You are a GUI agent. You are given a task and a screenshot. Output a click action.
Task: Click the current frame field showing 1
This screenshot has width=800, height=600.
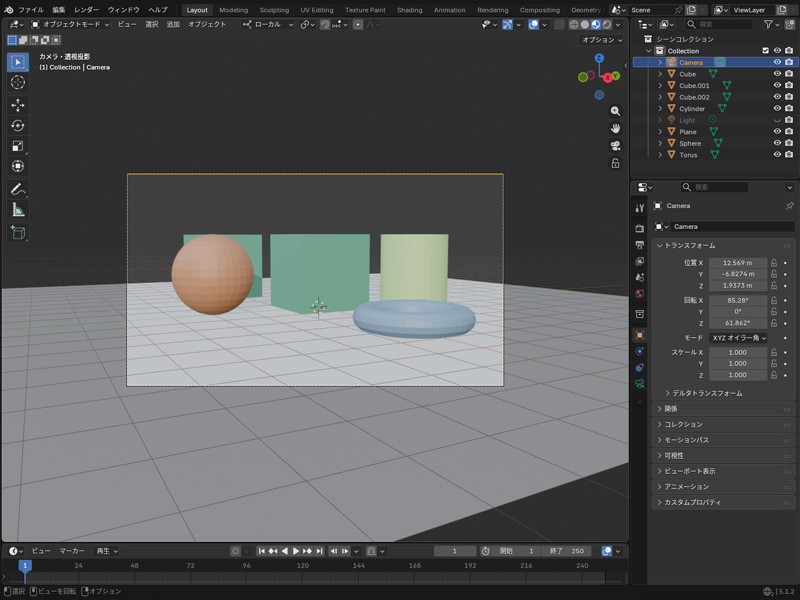point(455,551)
